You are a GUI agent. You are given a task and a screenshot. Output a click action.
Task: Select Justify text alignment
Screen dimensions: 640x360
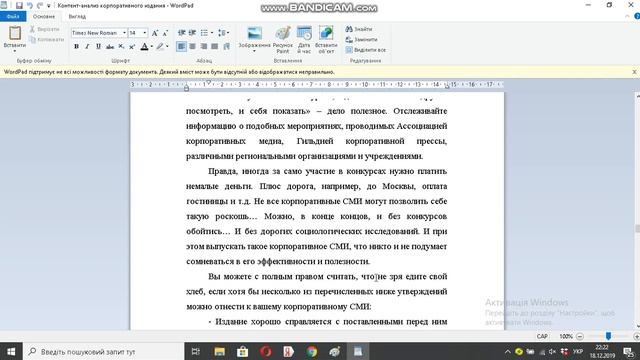(x=214, y=47)
